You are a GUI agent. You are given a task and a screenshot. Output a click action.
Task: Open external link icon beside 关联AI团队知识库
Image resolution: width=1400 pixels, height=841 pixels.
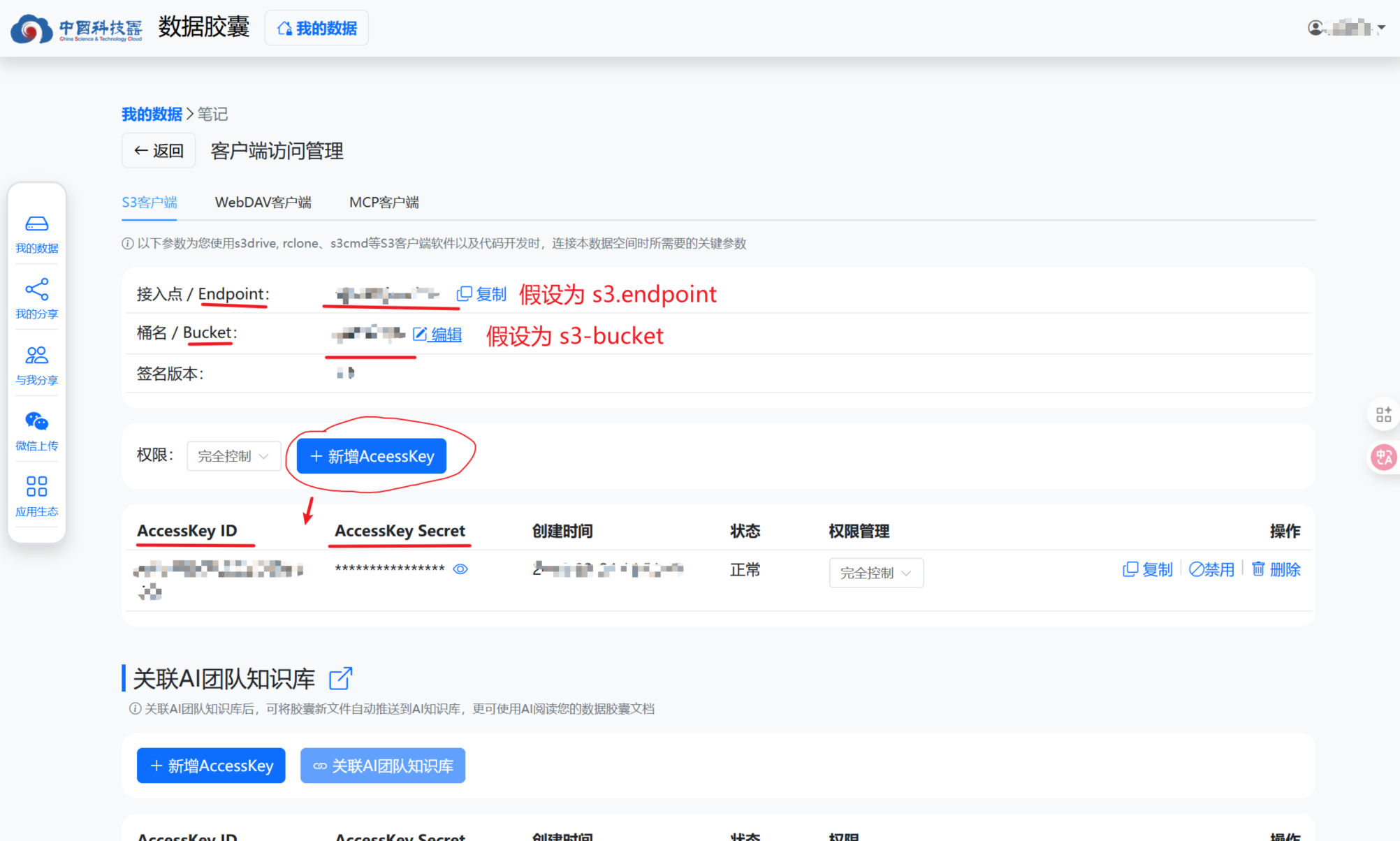click(x=340, y=678)
